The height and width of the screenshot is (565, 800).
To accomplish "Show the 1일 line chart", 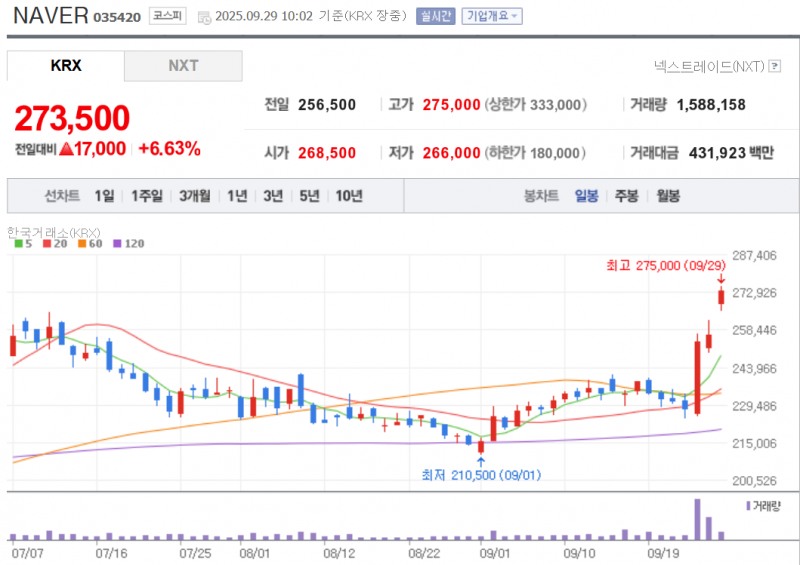I will point(104,196).
